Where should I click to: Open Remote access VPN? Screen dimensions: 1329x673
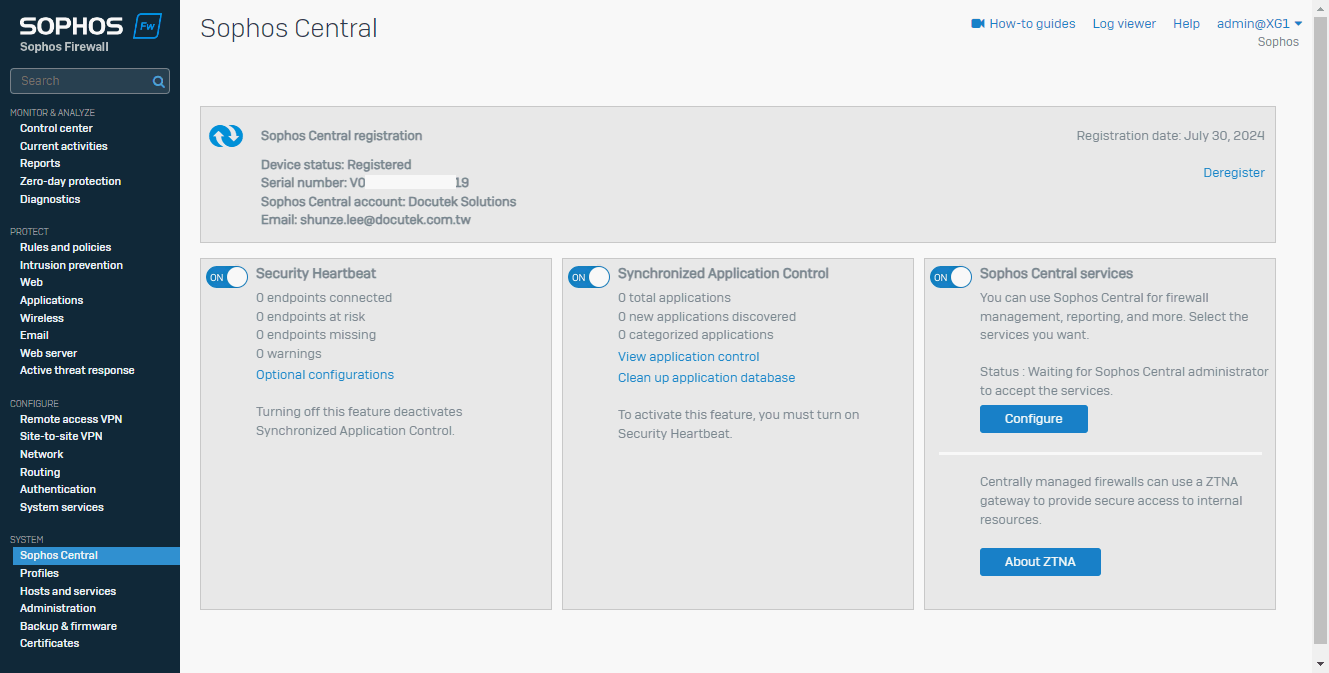(x=71, y=419)
